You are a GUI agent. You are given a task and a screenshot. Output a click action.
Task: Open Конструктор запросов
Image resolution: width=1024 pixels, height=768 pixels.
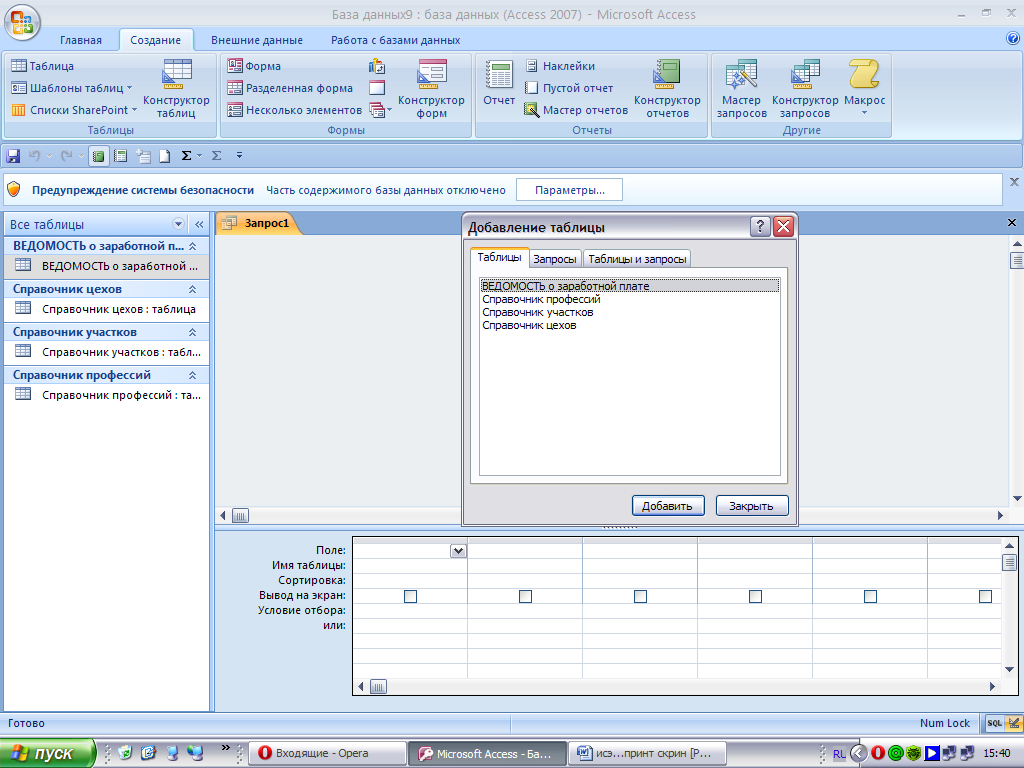tap(805, 88)
